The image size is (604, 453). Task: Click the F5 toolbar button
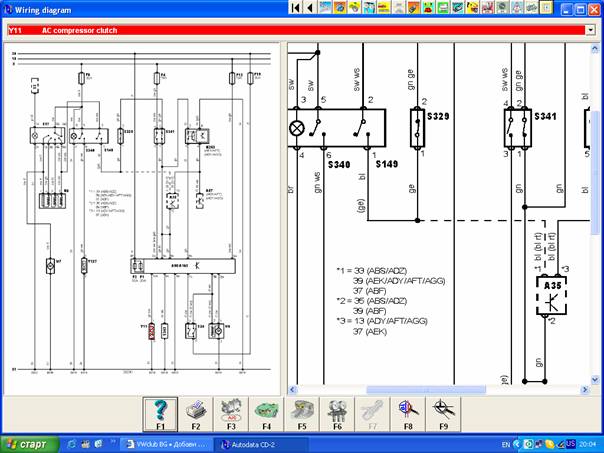tap(300, 414)
